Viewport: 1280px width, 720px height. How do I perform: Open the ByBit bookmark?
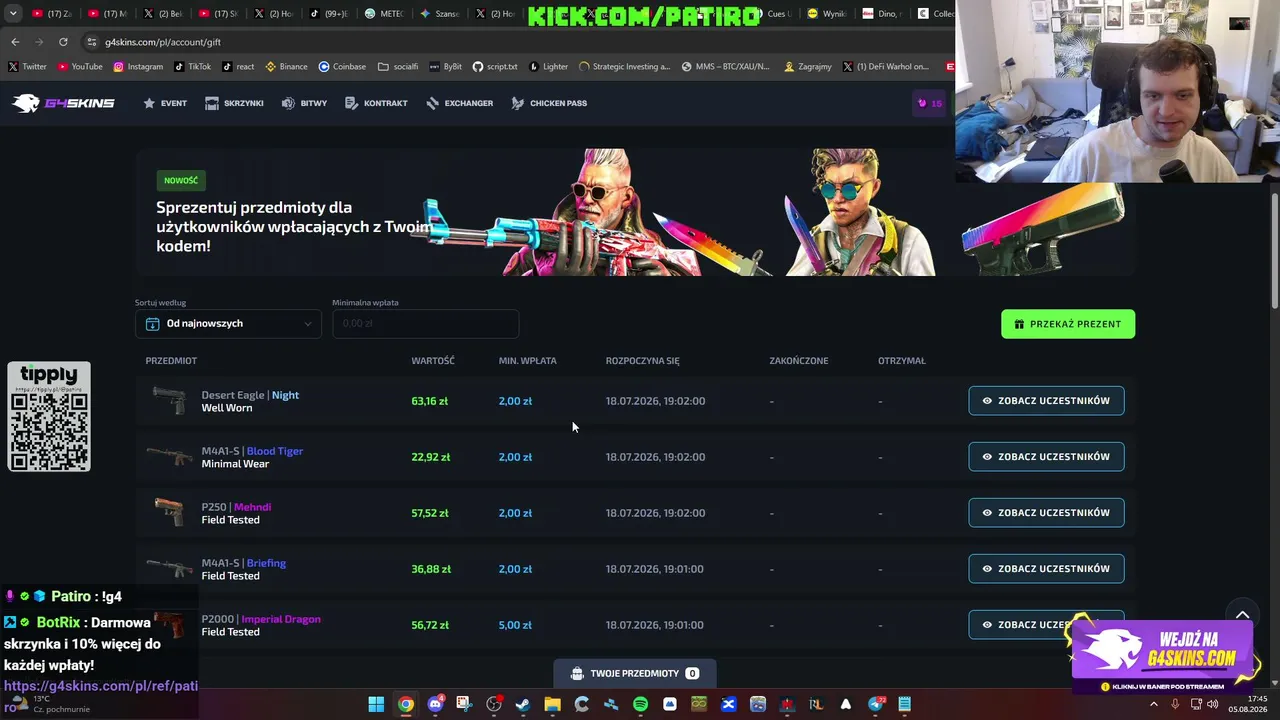click(445, 67)
